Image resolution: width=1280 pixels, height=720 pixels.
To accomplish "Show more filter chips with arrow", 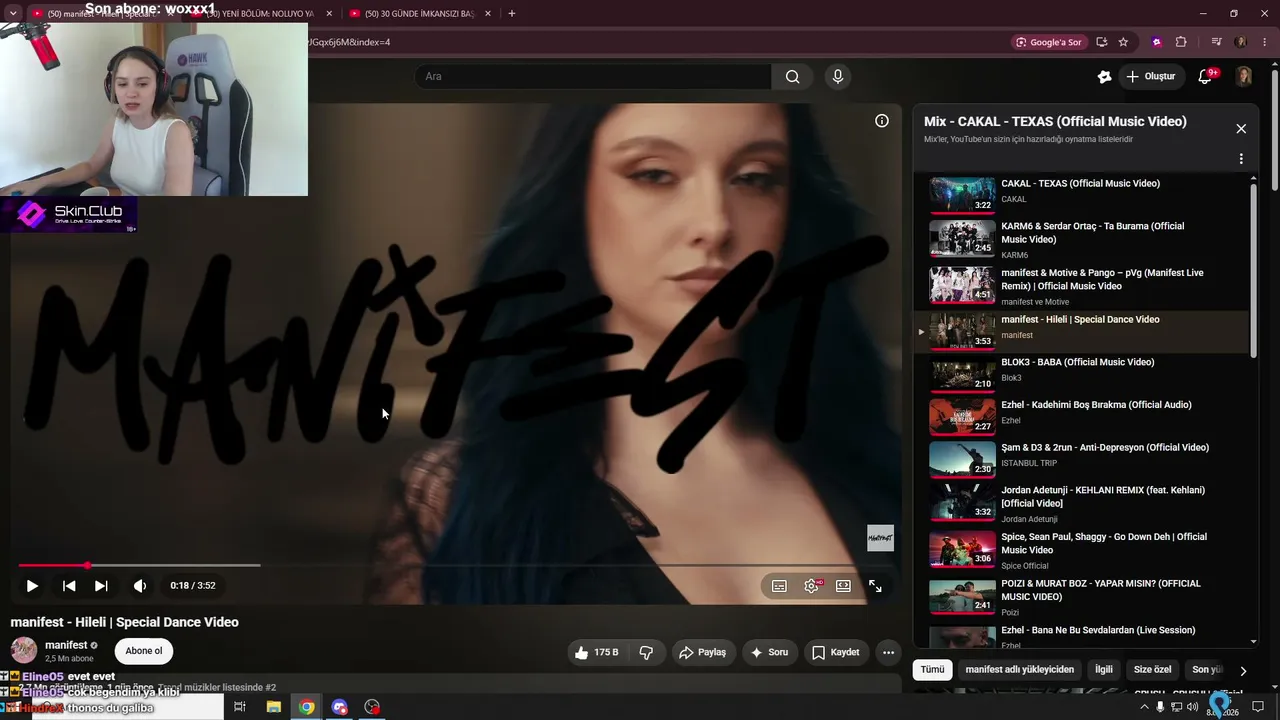I will tap(1243, 670).
